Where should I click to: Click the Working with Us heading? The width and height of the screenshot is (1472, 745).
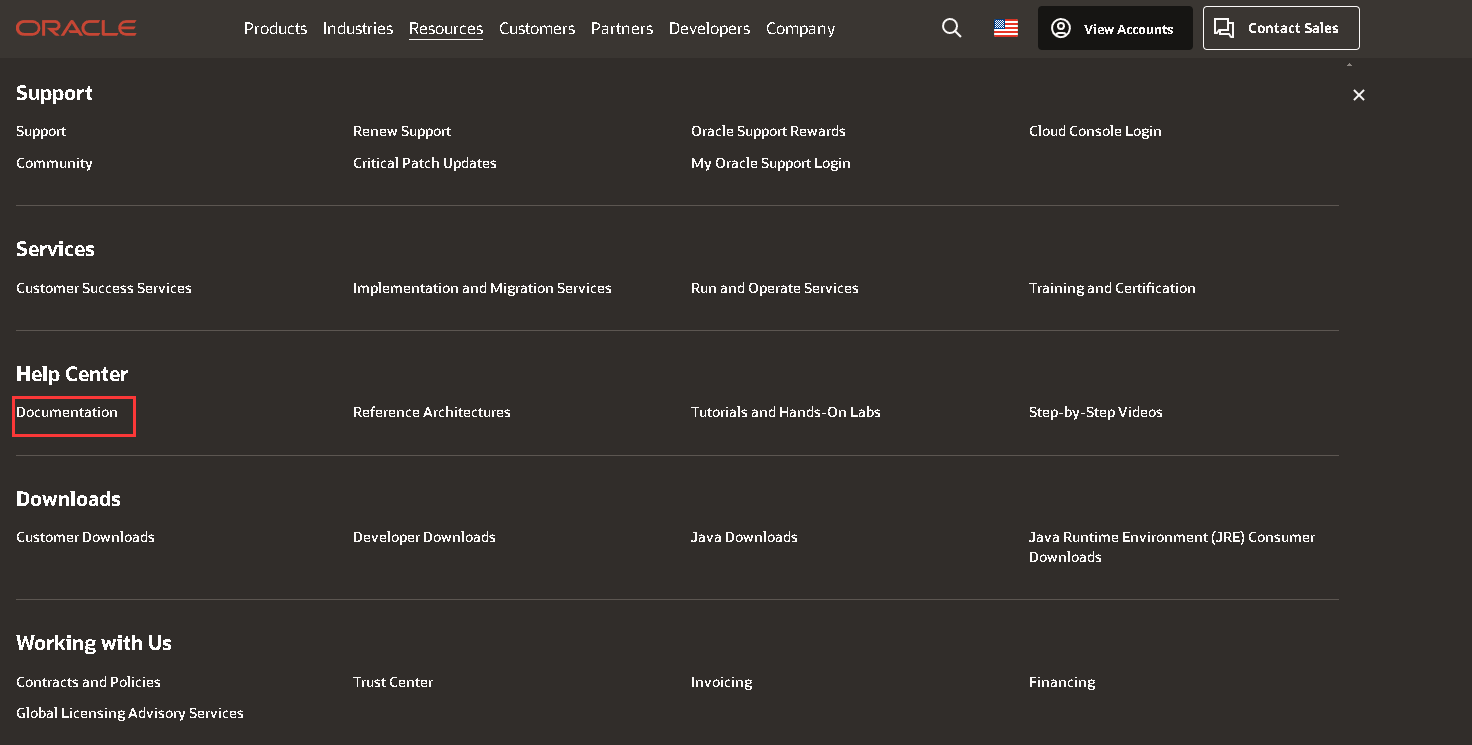(x=94, y=643)
